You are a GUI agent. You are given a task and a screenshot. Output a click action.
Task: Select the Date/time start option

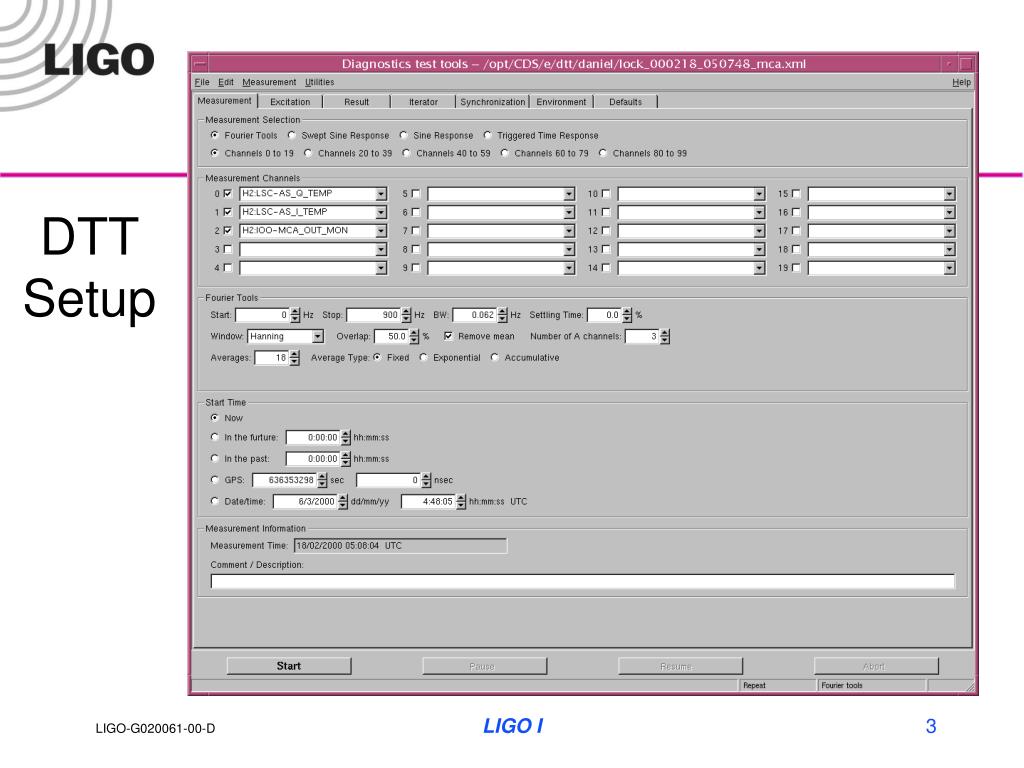pyautogui.click(x=214, y=501)
